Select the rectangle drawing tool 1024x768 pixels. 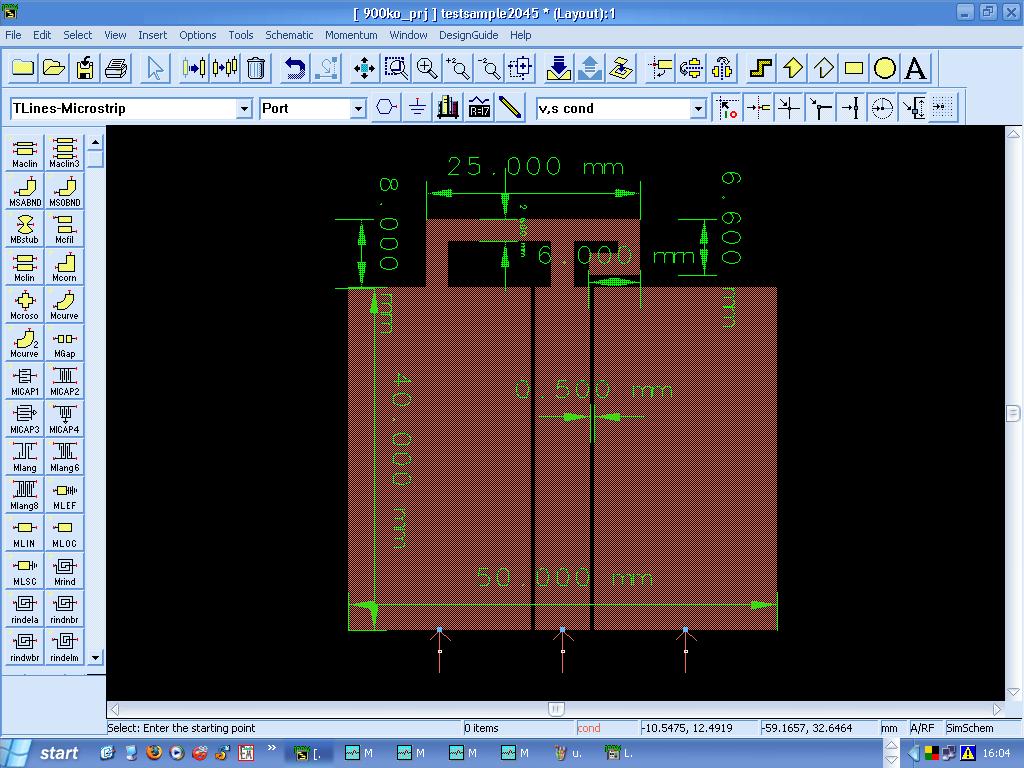(x=854, y=68)
